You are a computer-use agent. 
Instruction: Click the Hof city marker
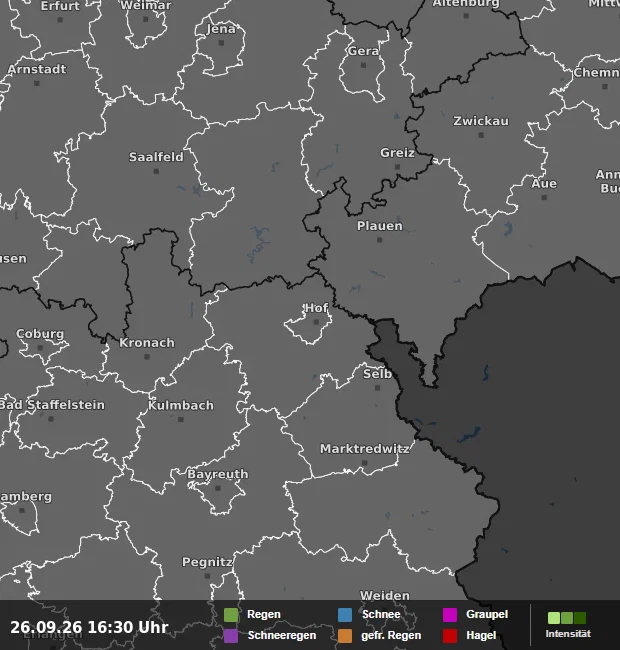coord(317,322)
